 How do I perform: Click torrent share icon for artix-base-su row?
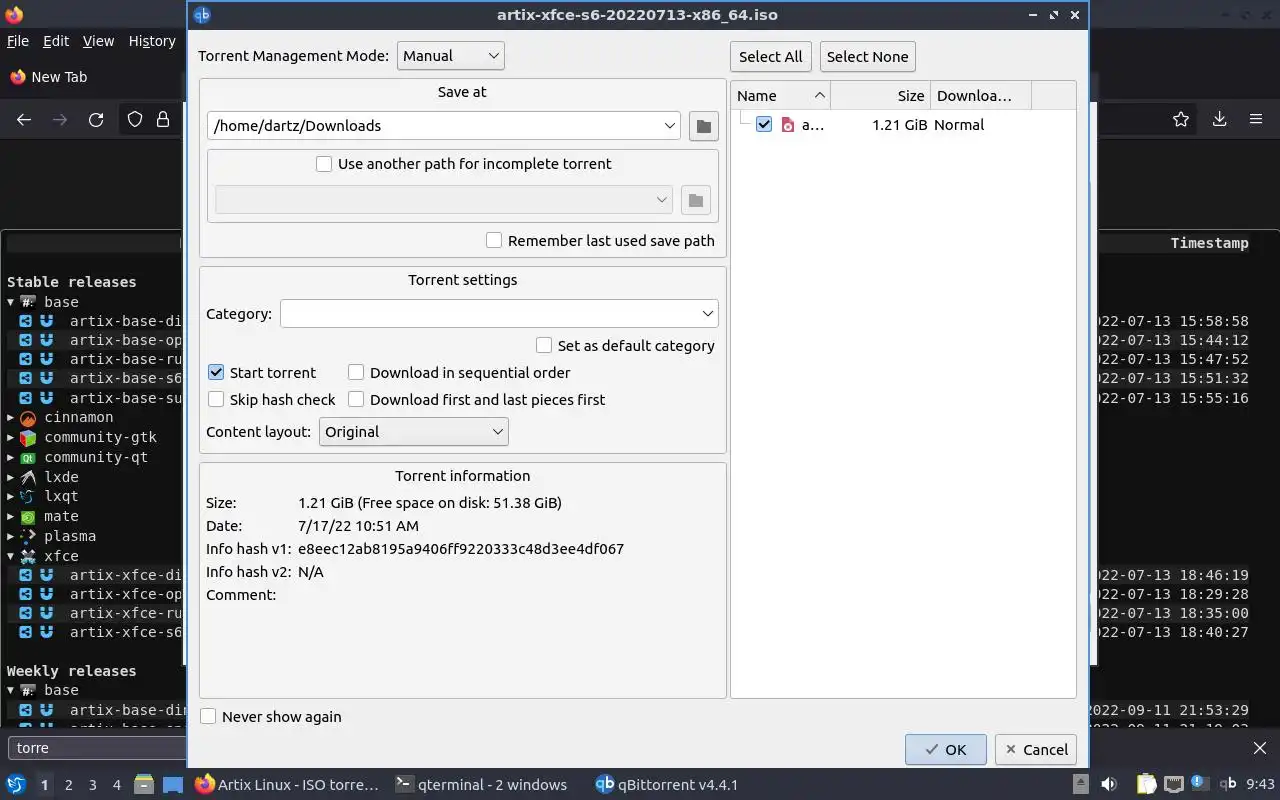coord(26,398)
